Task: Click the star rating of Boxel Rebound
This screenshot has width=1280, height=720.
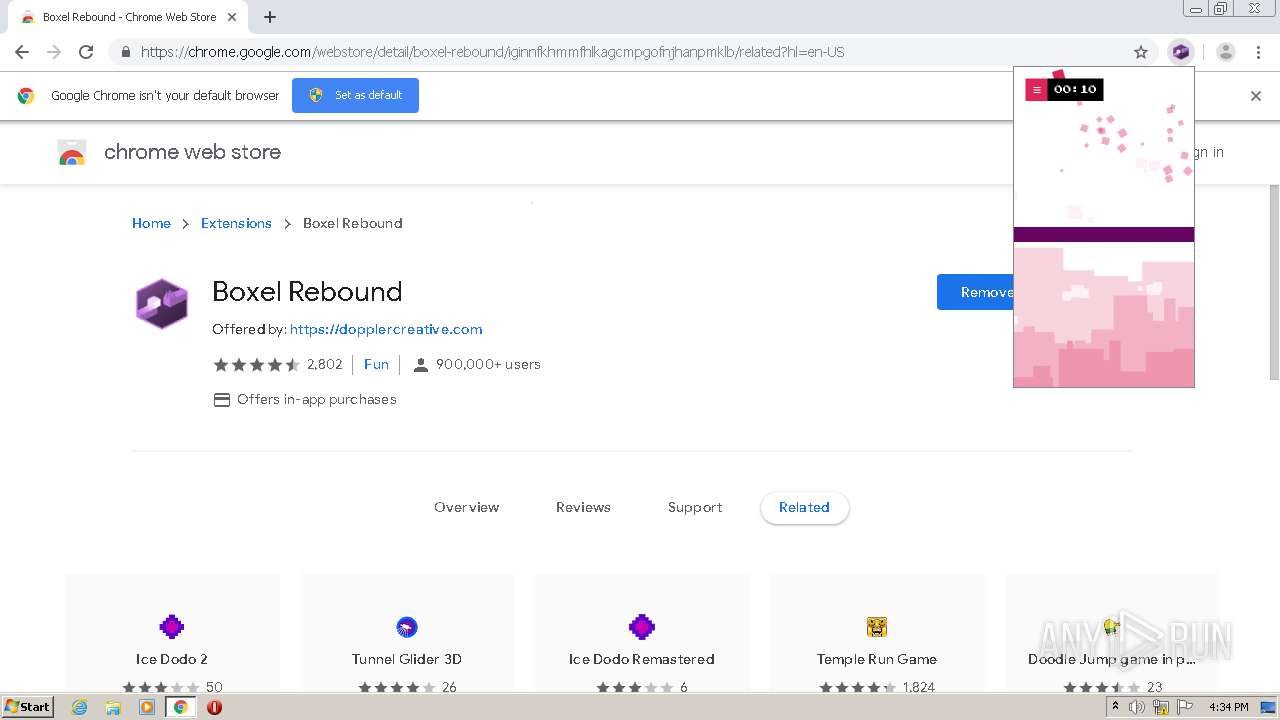Action: pos(256,364)
